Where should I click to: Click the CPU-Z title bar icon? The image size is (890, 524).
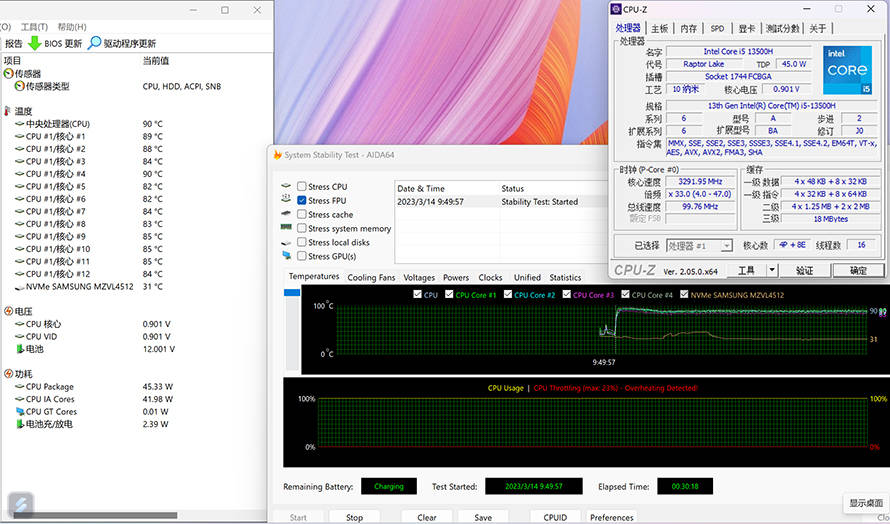tap(616, 9)
